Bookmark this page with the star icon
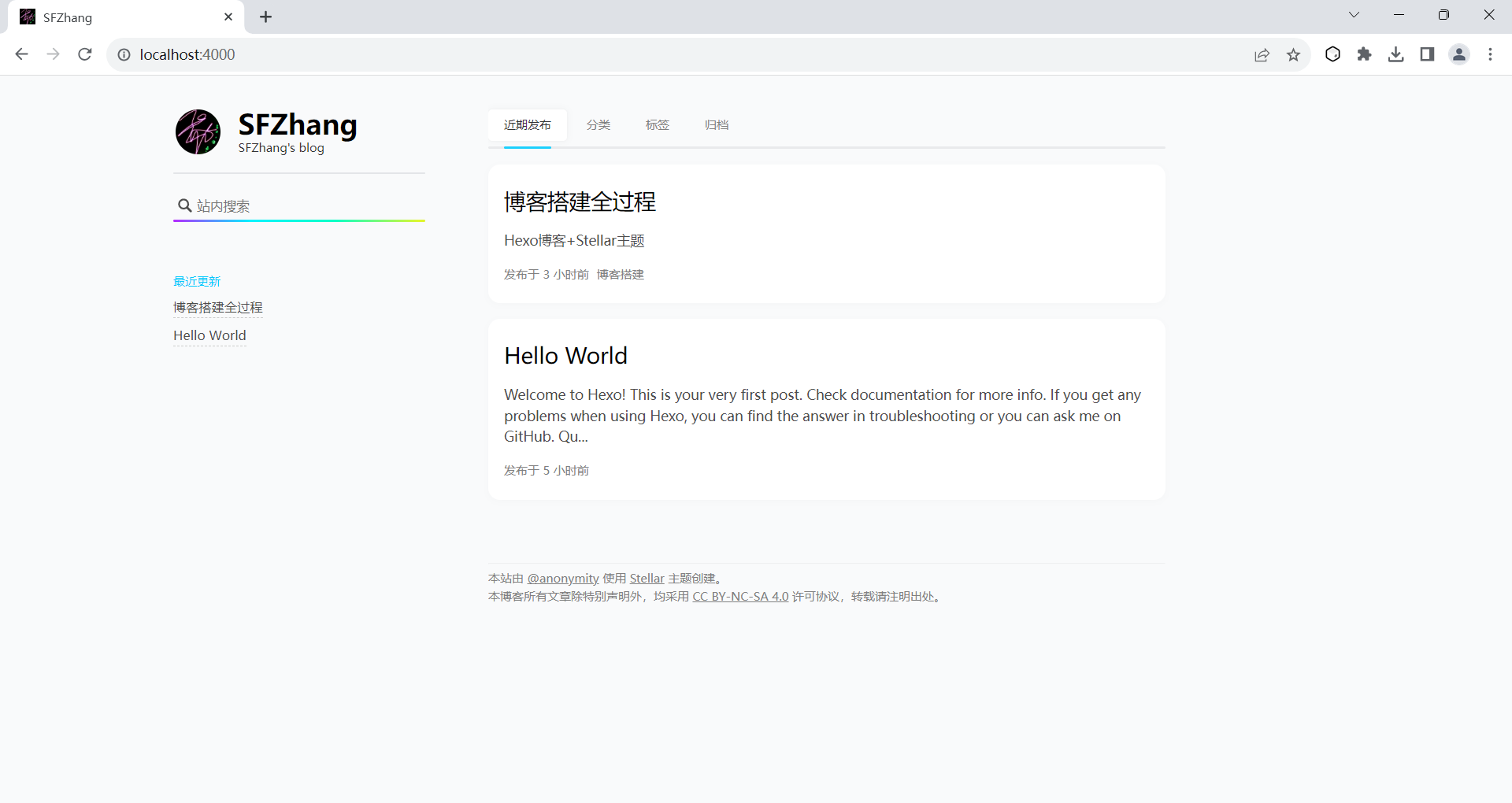The width and height of the screenshot is (1512, 803). [x=1293, y=54]
